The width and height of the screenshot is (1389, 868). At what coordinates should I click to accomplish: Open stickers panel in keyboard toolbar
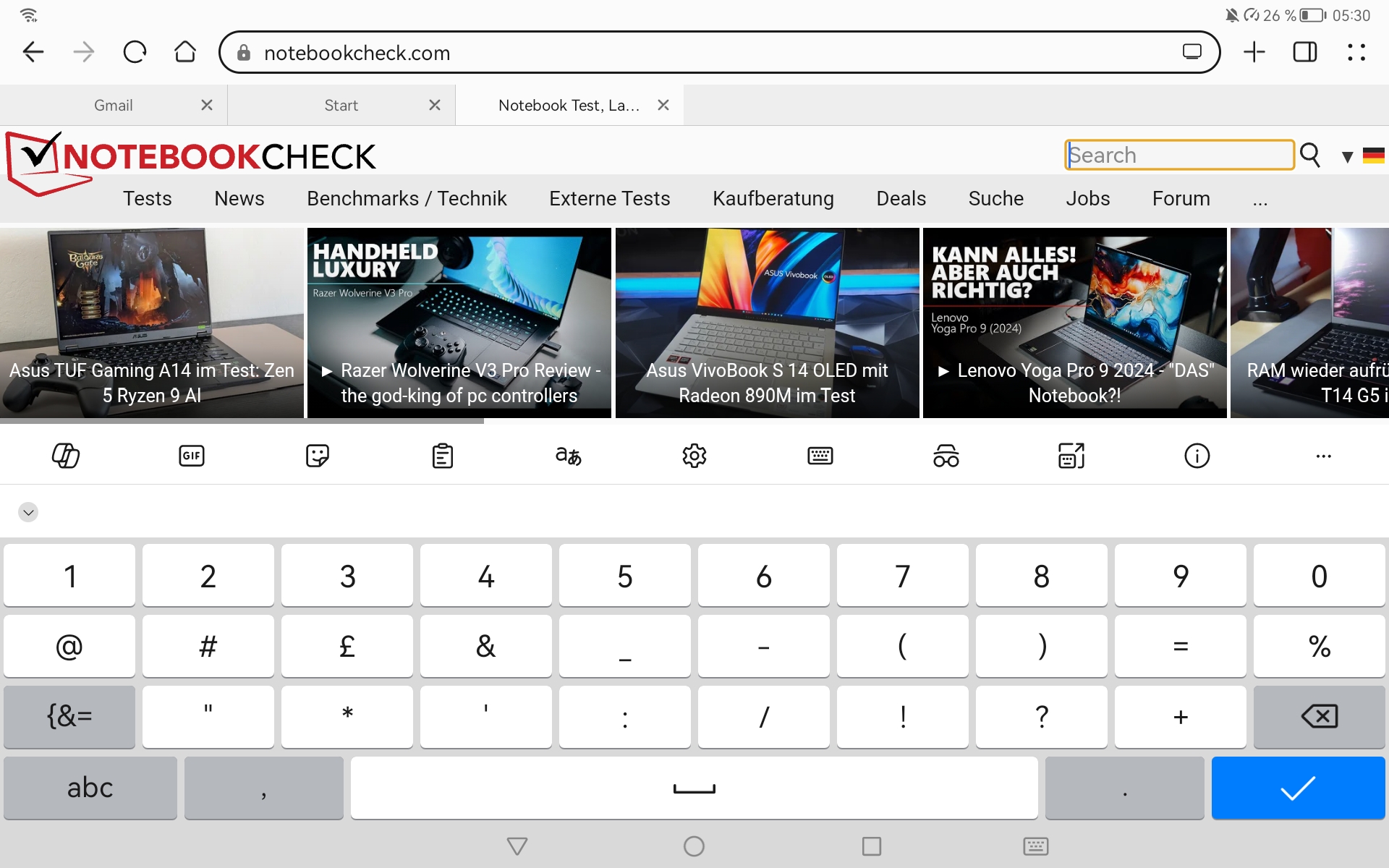pos(318,456)
